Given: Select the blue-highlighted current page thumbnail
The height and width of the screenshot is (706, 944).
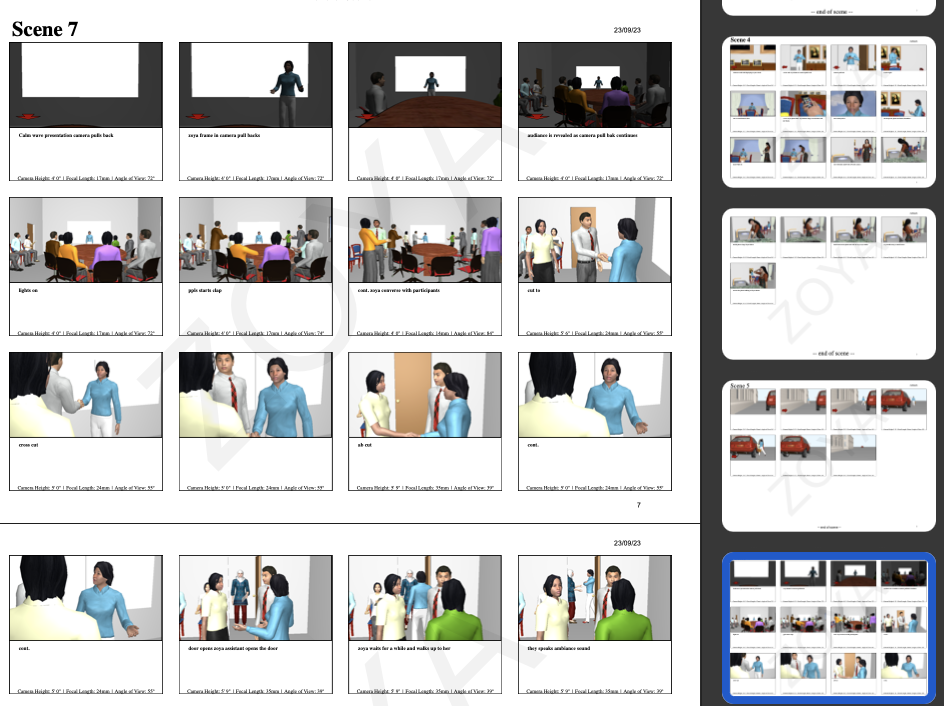Looking at the screenshot, I should (x=828, y=628).
